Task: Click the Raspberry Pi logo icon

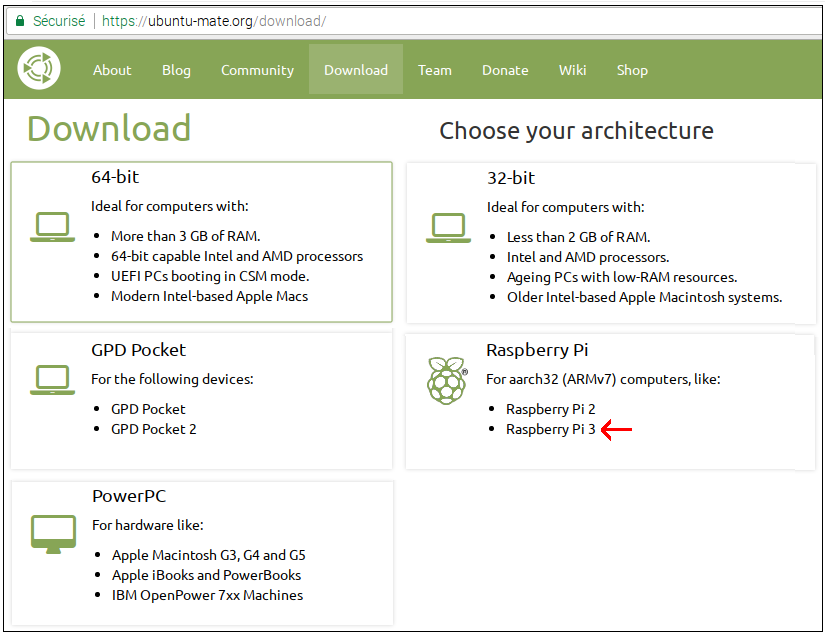Action: (447, 380)
